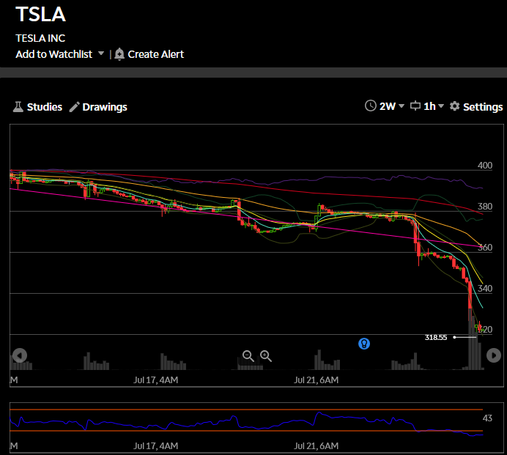Image resolution: width=507 pixels, height=455 pixels.
Task: Click the Jul 21, 6AM label on the price chart
Action: (x=316, y=380)
